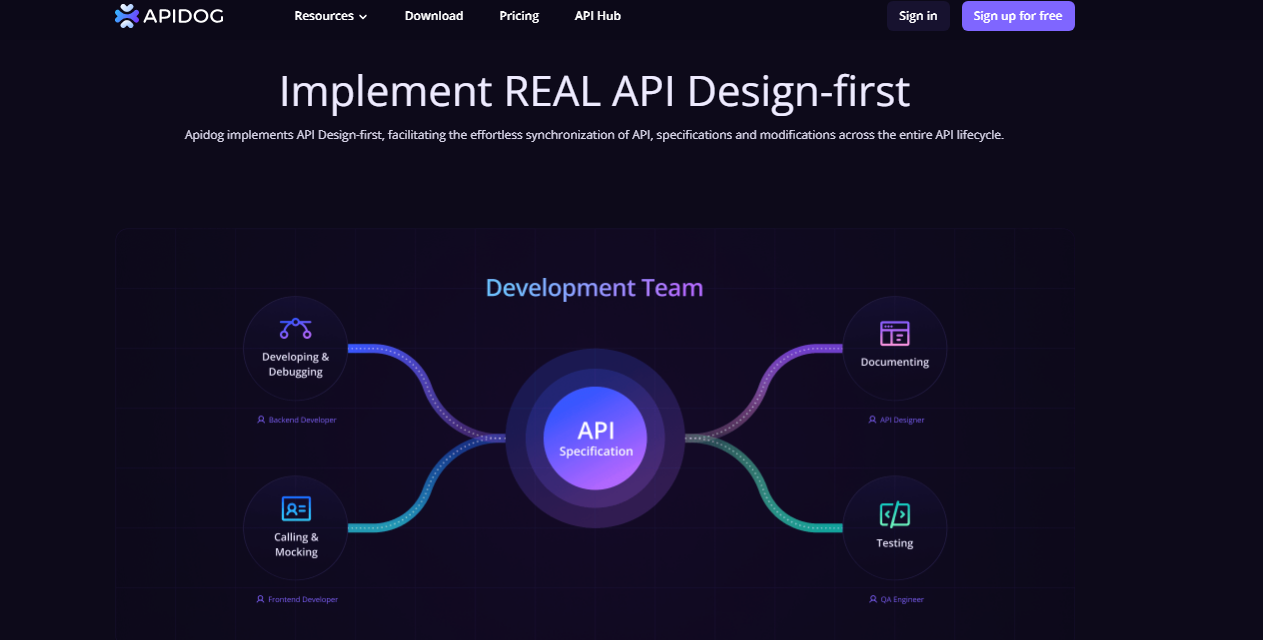
Task: Click the central API Specification circle
Action: [x=595, y=438]
